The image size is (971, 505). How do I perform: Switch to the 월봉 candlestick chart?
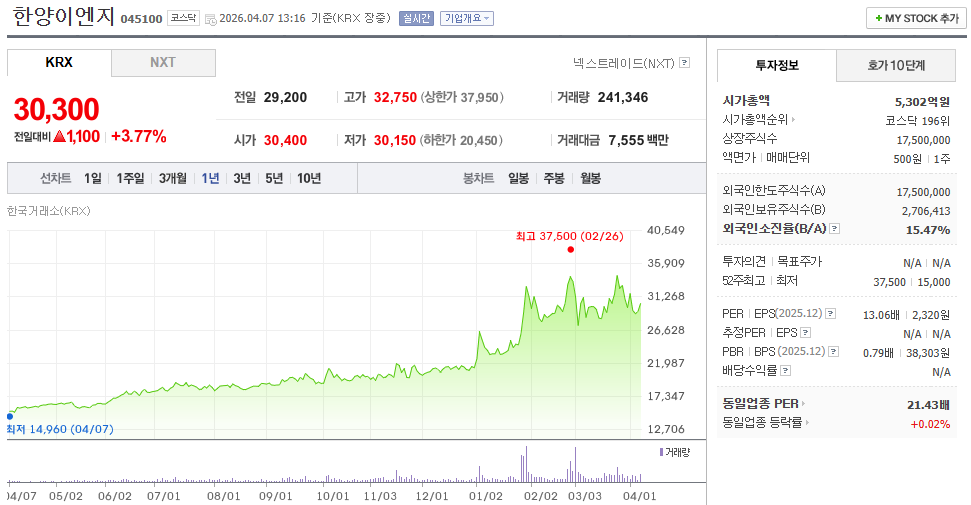pos(591,178)
